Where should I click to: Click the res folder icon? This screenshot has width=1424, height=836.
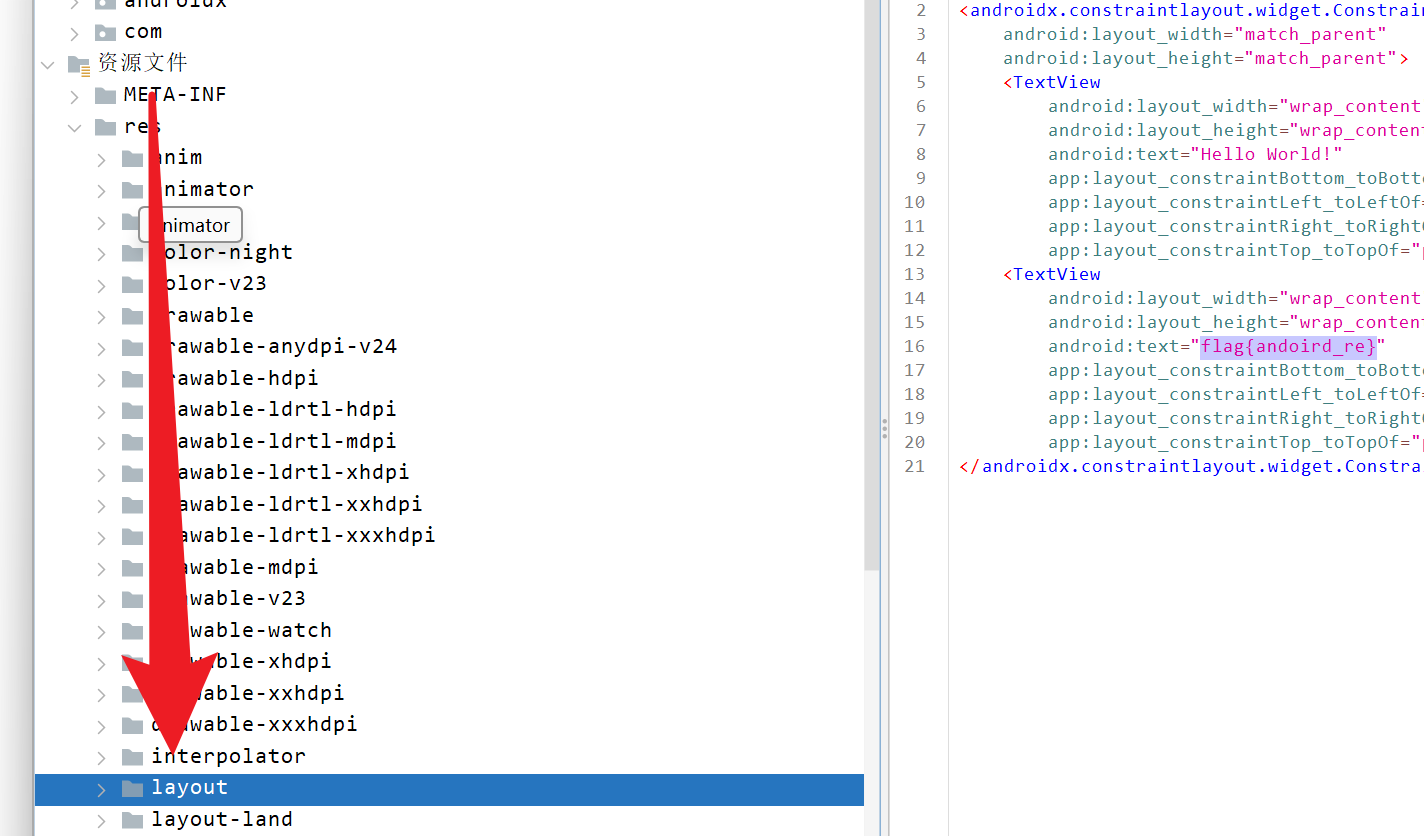105,127
